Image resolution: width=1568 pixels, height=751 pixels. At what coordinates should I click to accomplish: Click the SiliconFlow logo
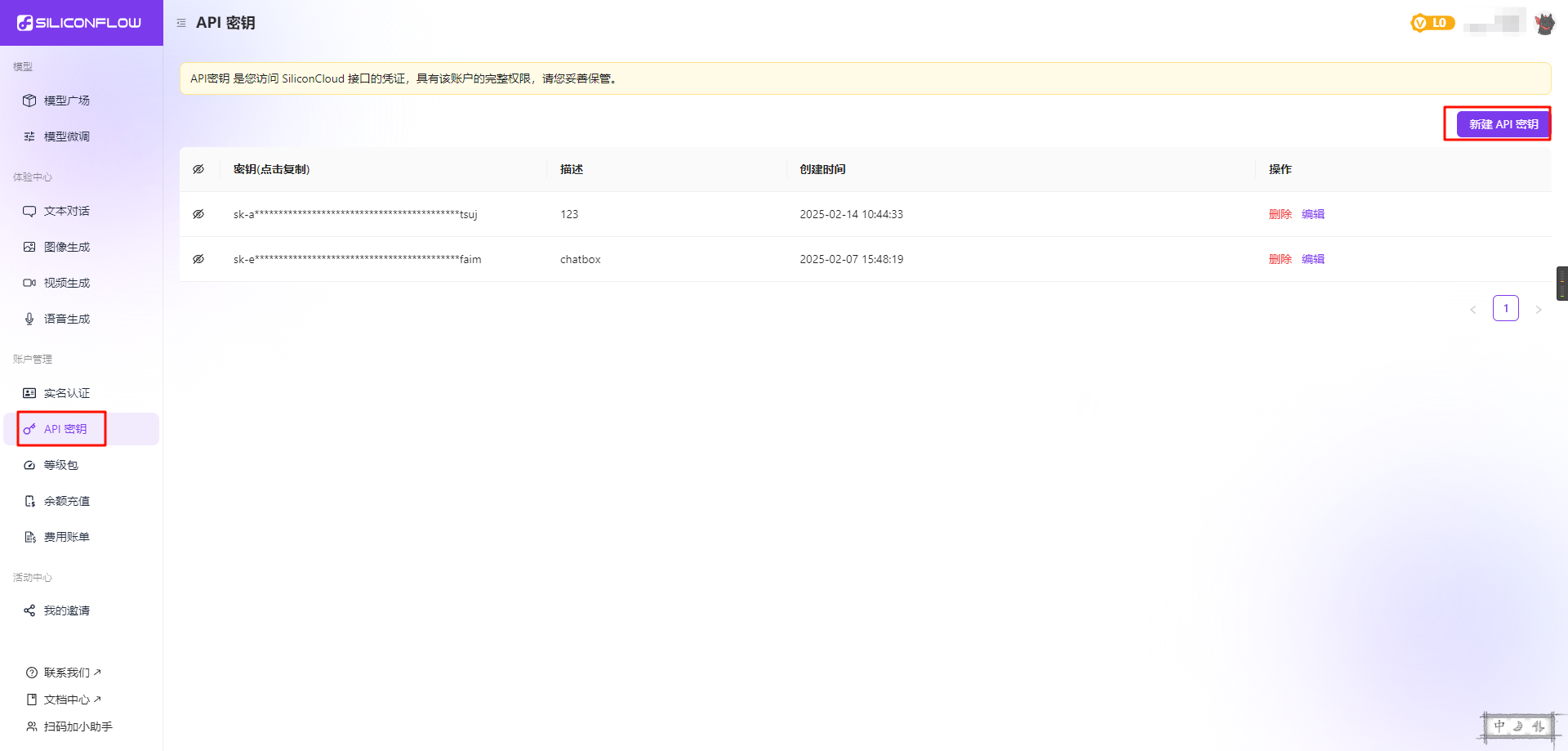tap(79, 23)
